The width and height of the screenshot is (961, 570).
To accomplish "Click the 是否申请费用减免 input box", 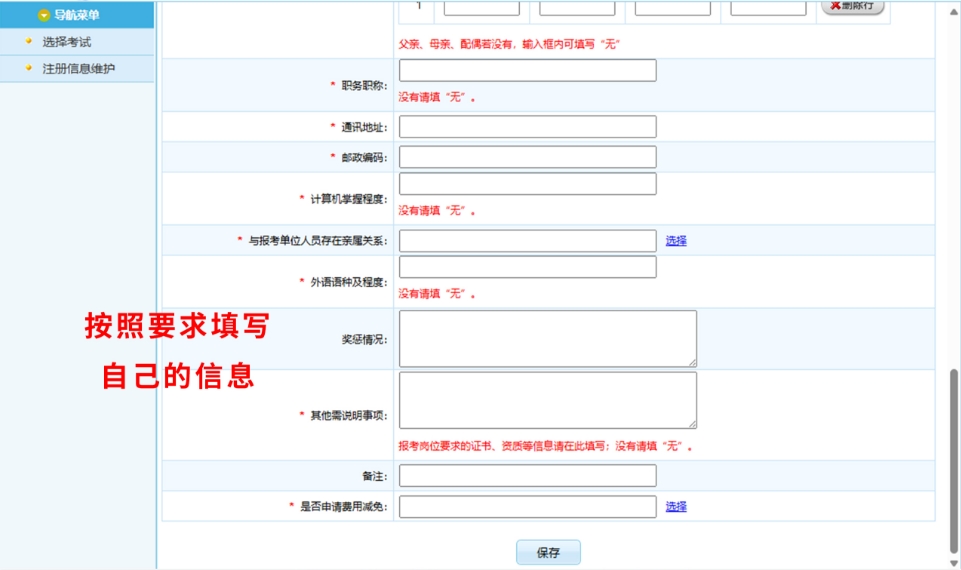I will [527, 507].
